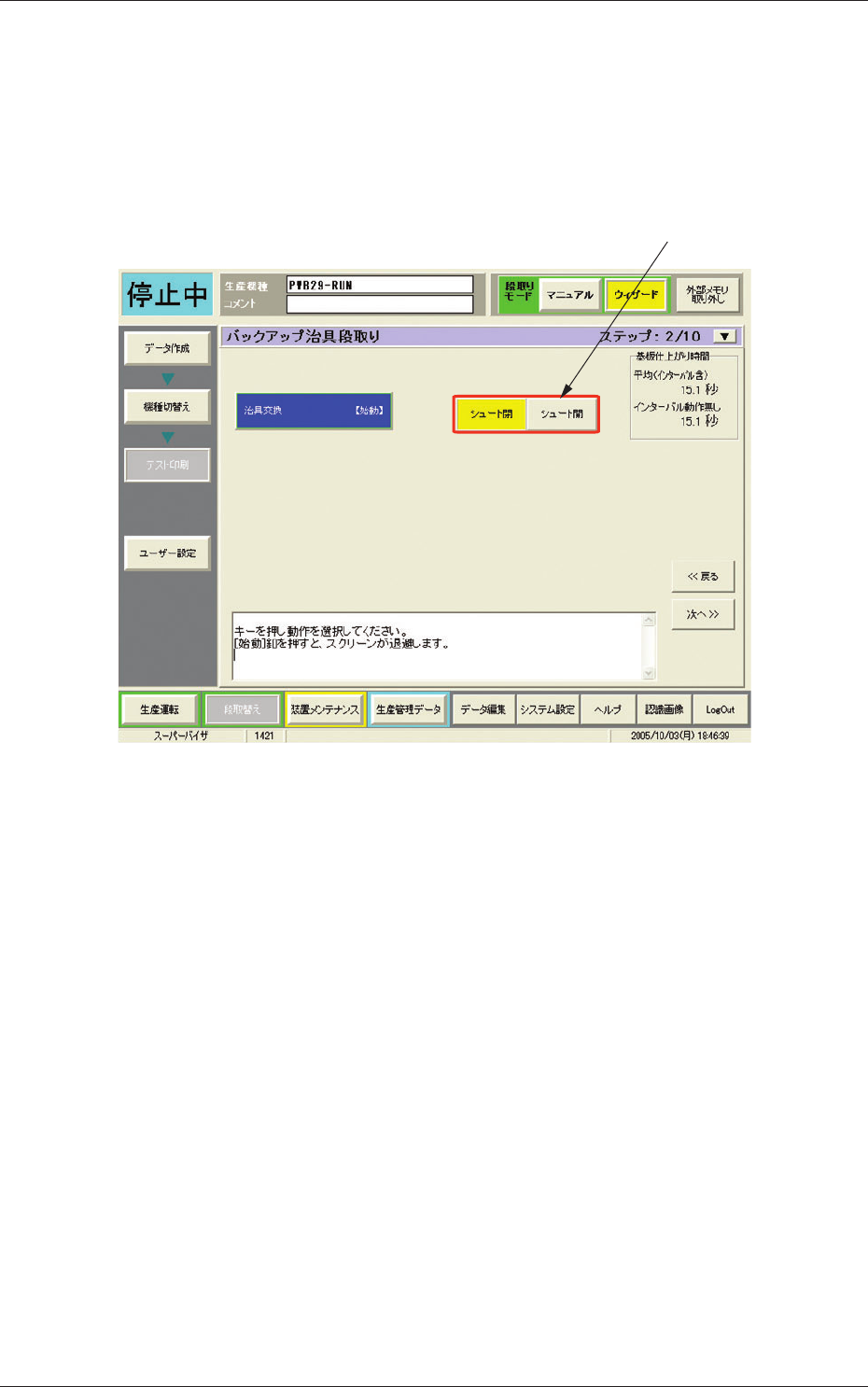Click the 段取りモード green label
The width and height of the screenshot is (868, 1387).
pyautogui.click(x=518, y=291)
